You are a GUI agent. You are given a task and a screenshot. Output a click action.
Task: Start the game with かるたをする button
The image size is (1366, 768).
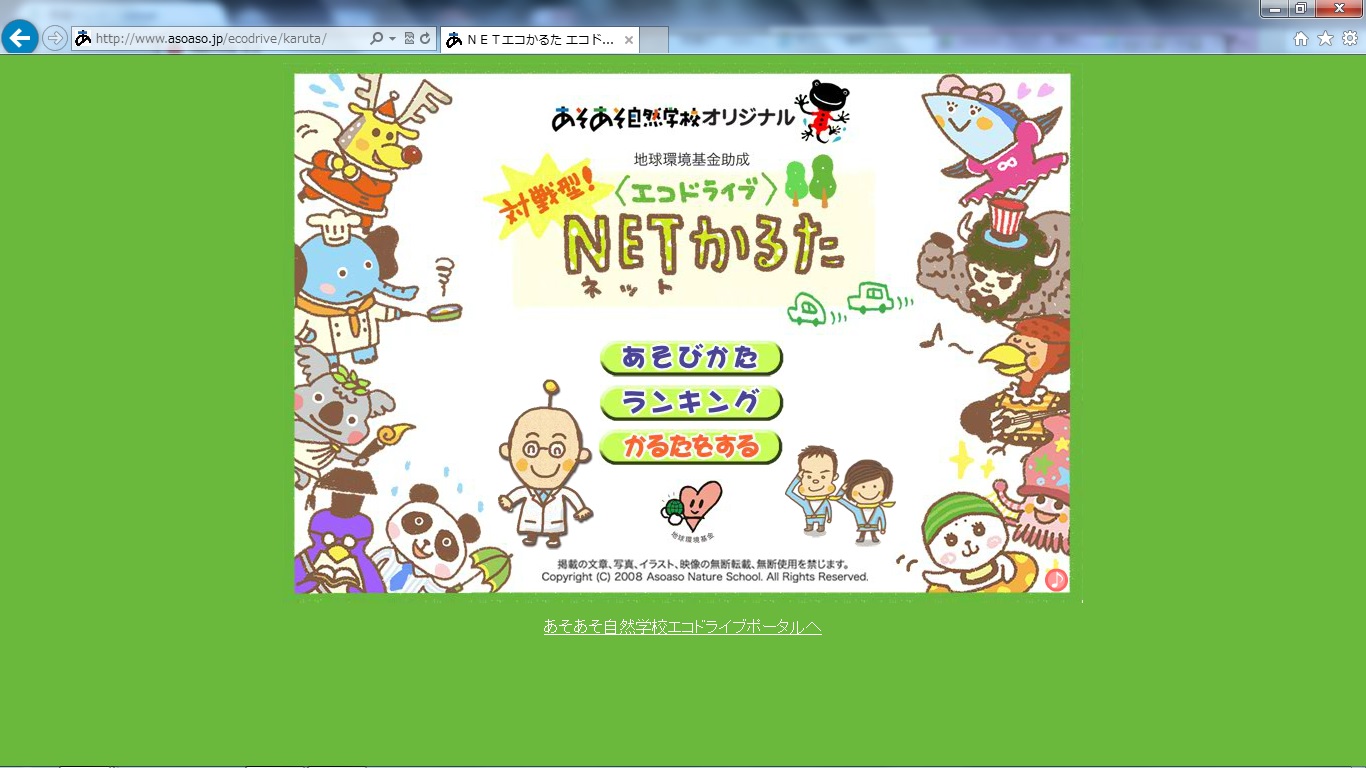tap(691, 446)
